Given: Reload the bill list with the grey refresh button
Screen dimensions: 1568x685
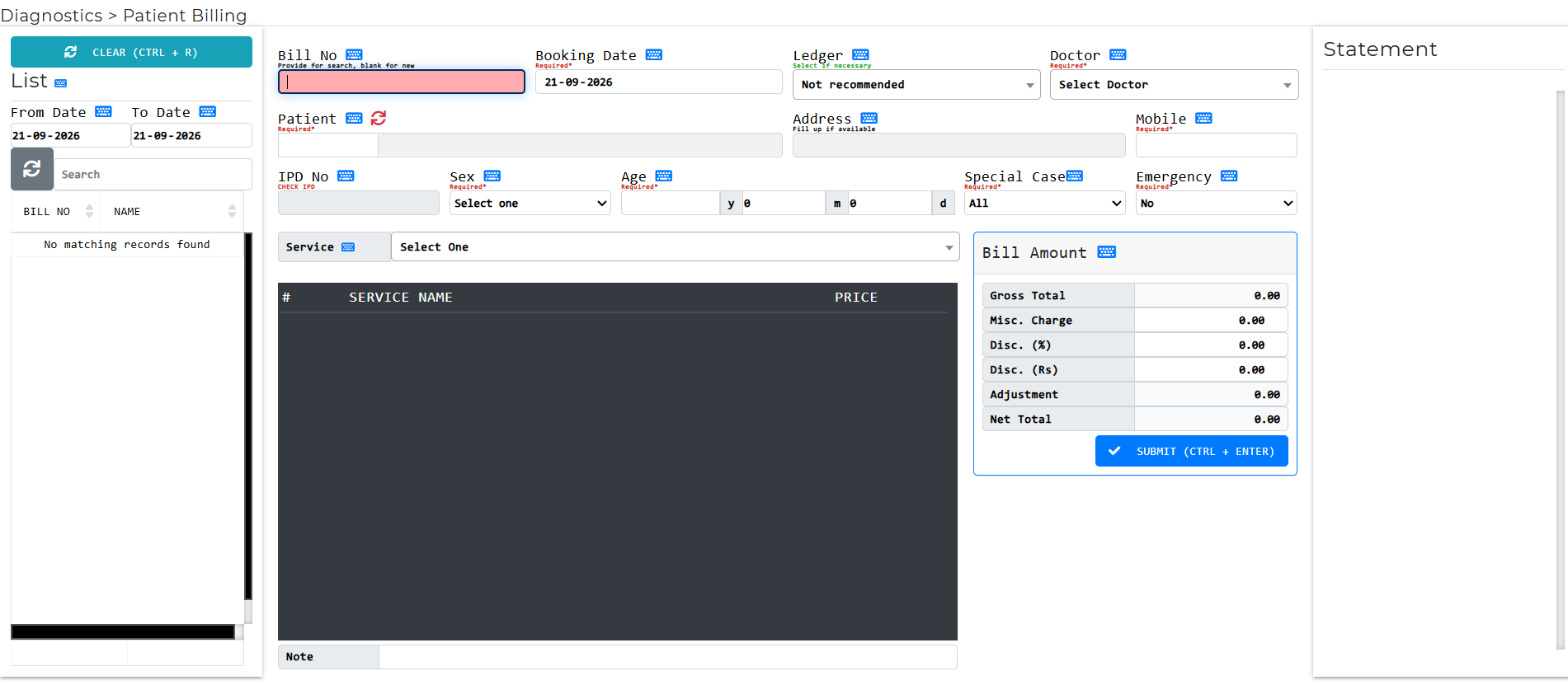Looking at the screenshot, I should pos(32,169).
